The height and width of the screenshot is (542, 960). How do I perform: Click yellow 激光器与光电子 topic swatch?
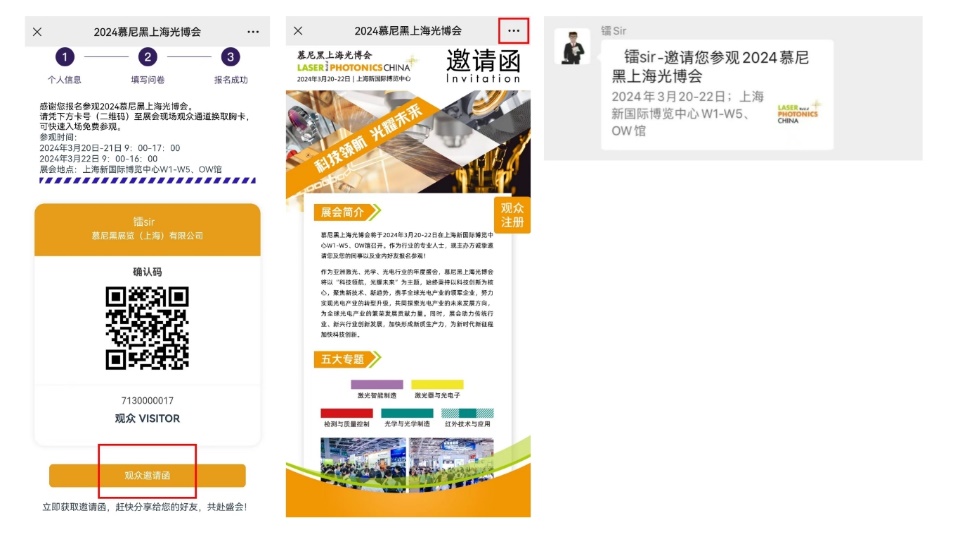point(437,385)
